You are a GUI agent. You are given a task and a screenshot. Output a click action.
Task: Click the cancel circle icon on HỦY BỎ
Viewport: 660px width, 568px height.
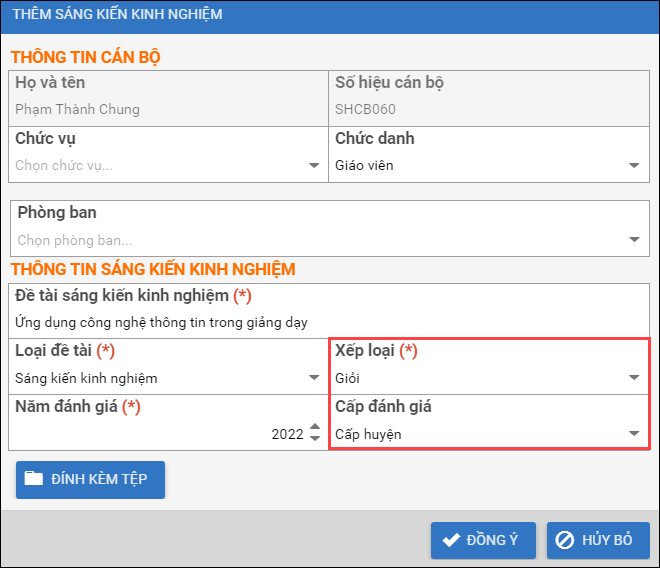click(x=565, y=540)
